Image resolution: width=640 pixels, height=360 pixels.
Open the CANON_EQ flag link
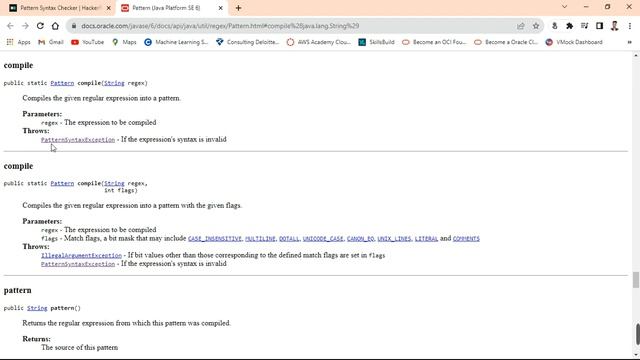(x=360, y=238)
